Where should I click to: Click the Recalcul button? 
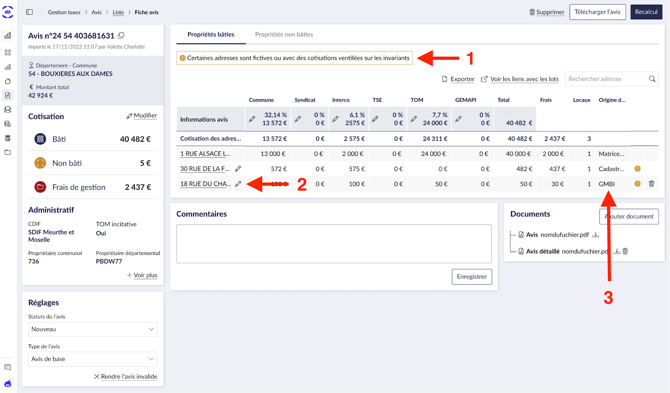646,12
